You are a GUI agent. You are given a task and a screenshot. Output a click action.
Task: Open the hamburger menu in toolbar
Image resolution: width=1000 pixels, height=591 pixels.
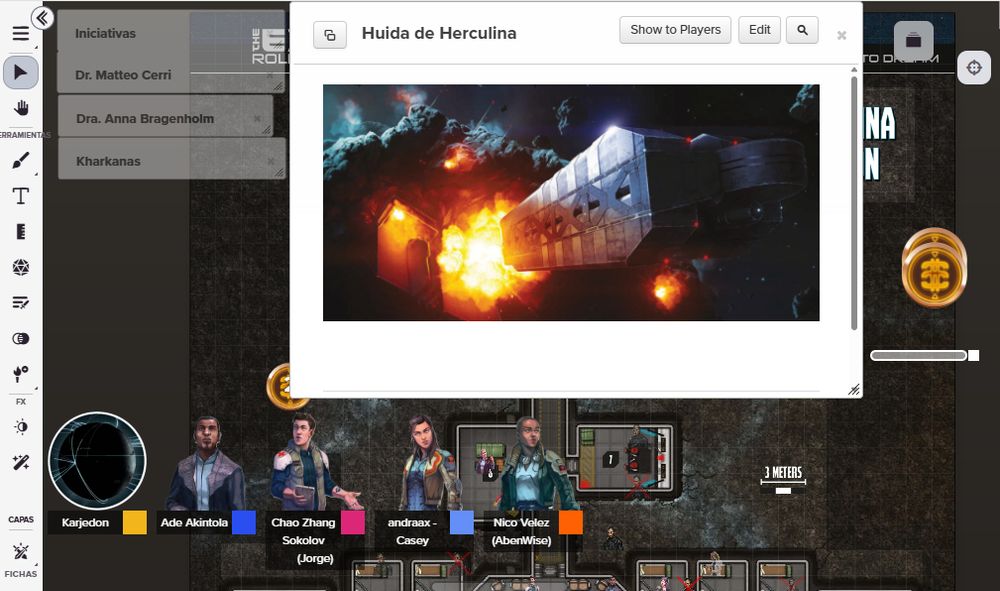click(x=20, y=33)
